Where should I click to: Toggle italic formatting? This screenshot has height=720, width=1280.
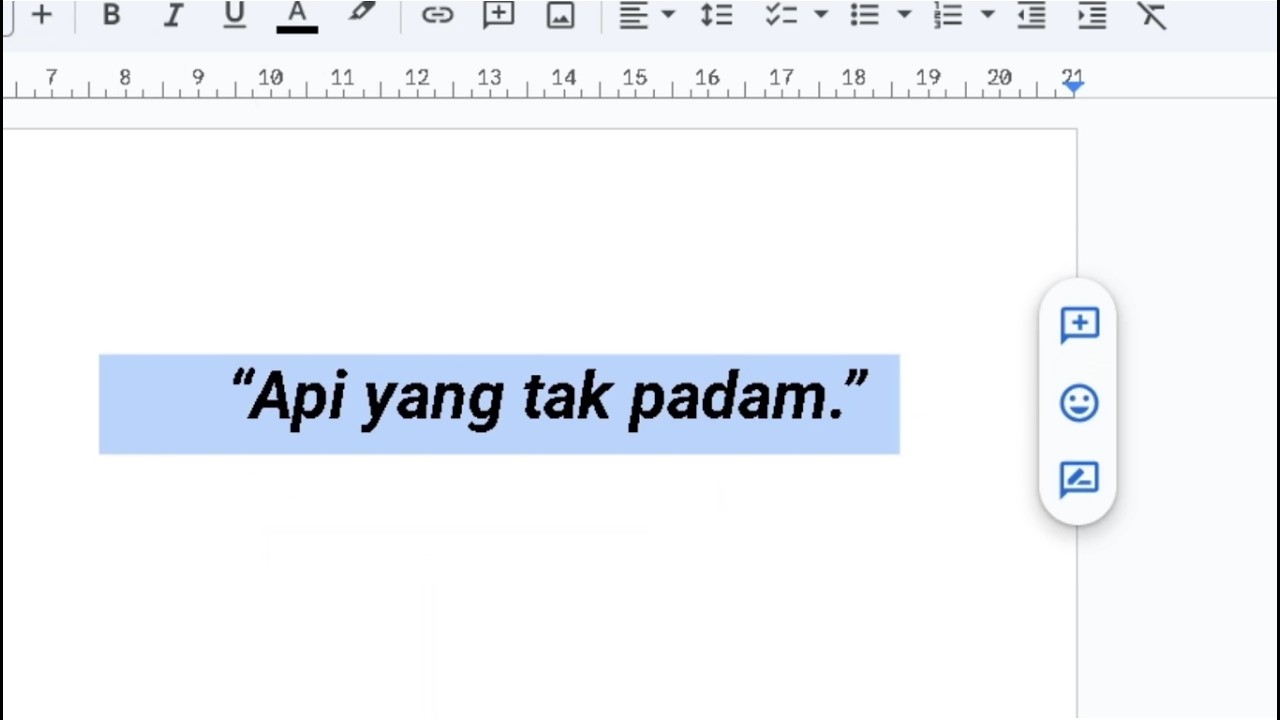(173, 15)
